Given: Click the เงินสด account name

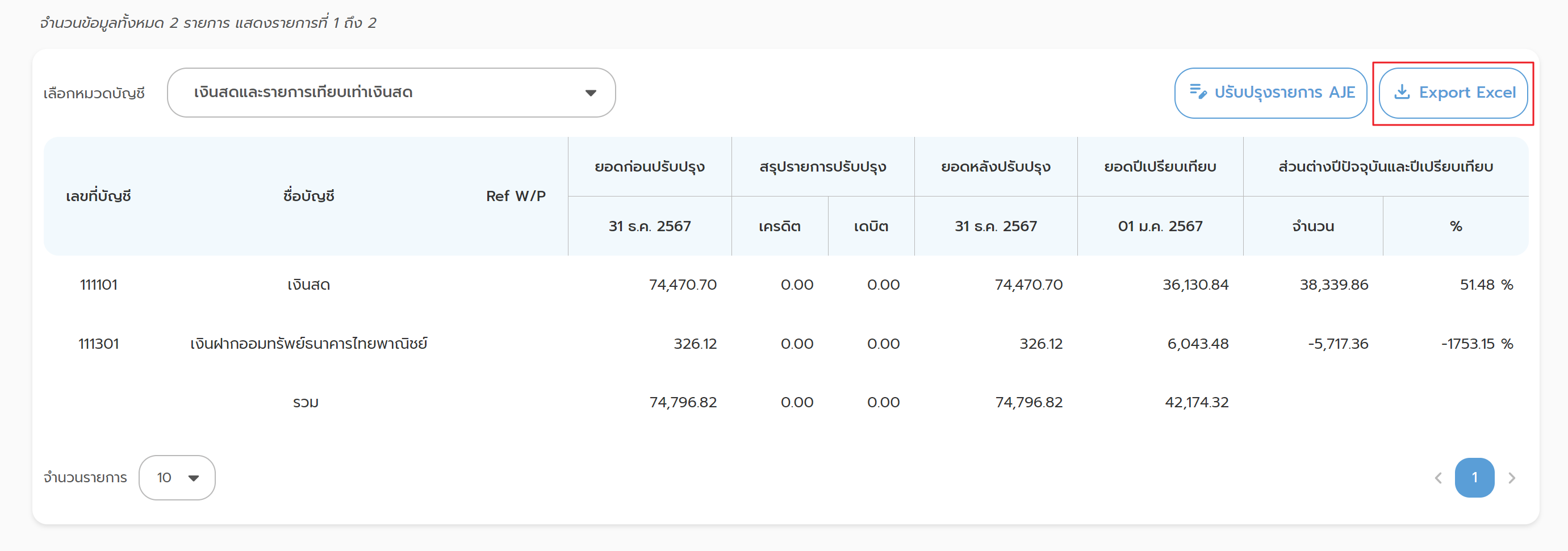Looking at the screenshot, I should coord(308,285).
